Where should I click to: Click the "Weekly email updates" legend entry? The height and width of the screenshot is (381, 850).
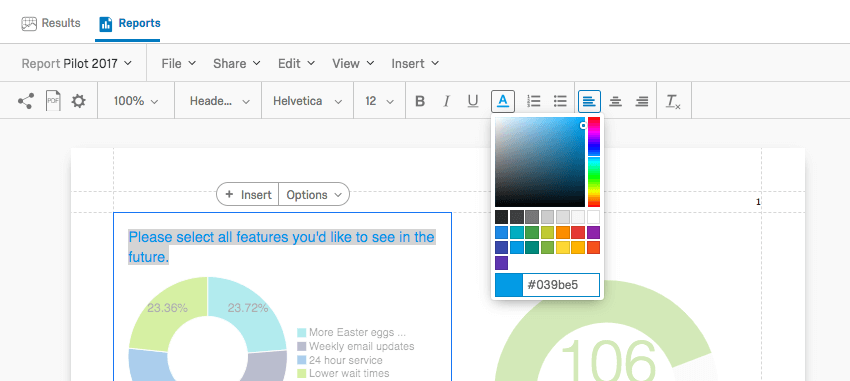[356, 346]
